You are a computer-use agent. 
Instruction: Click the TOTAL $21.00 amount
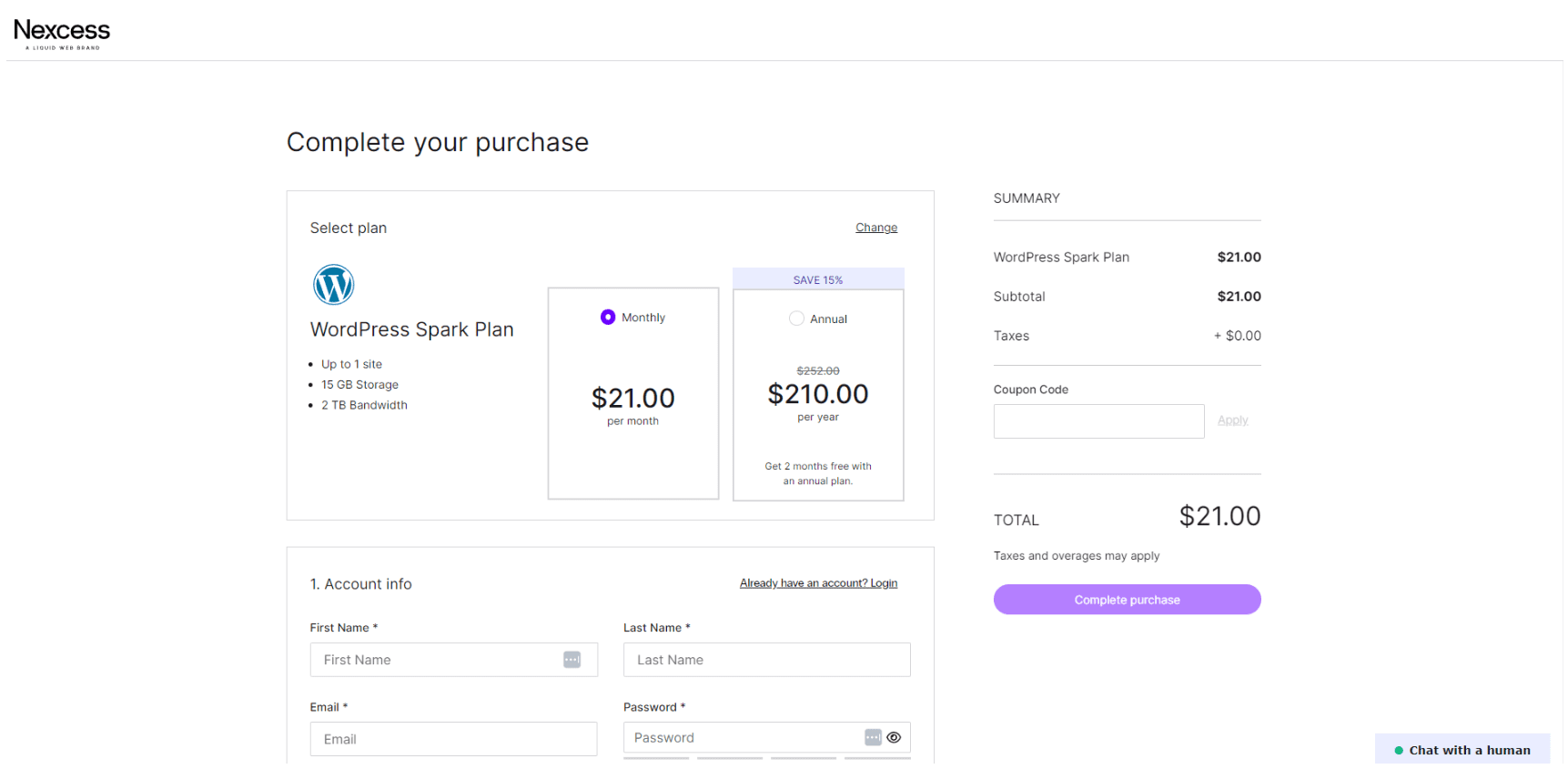click(x=1219, y=516)
